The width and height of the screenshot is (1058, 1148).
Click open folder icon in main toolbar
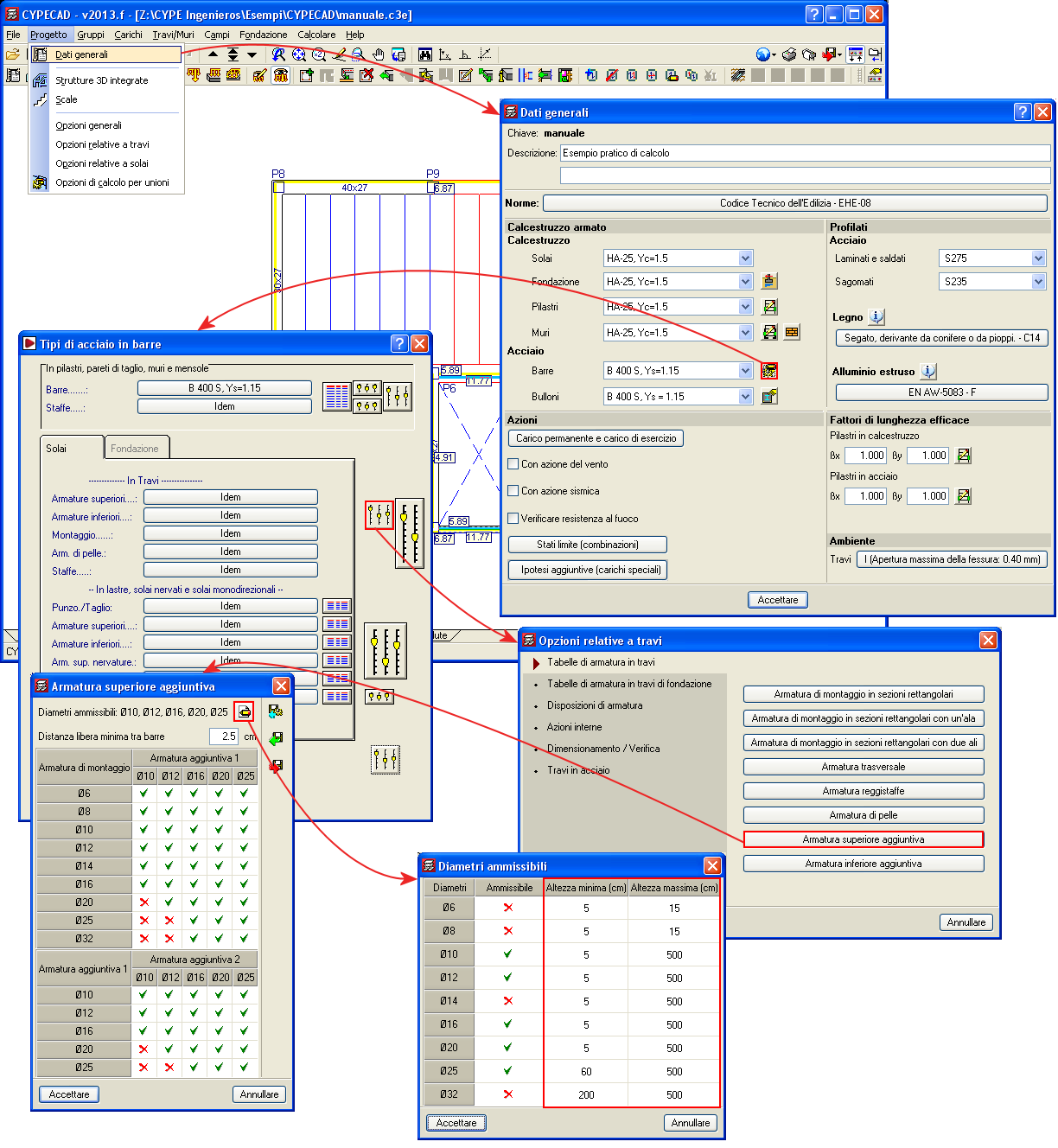12,54
